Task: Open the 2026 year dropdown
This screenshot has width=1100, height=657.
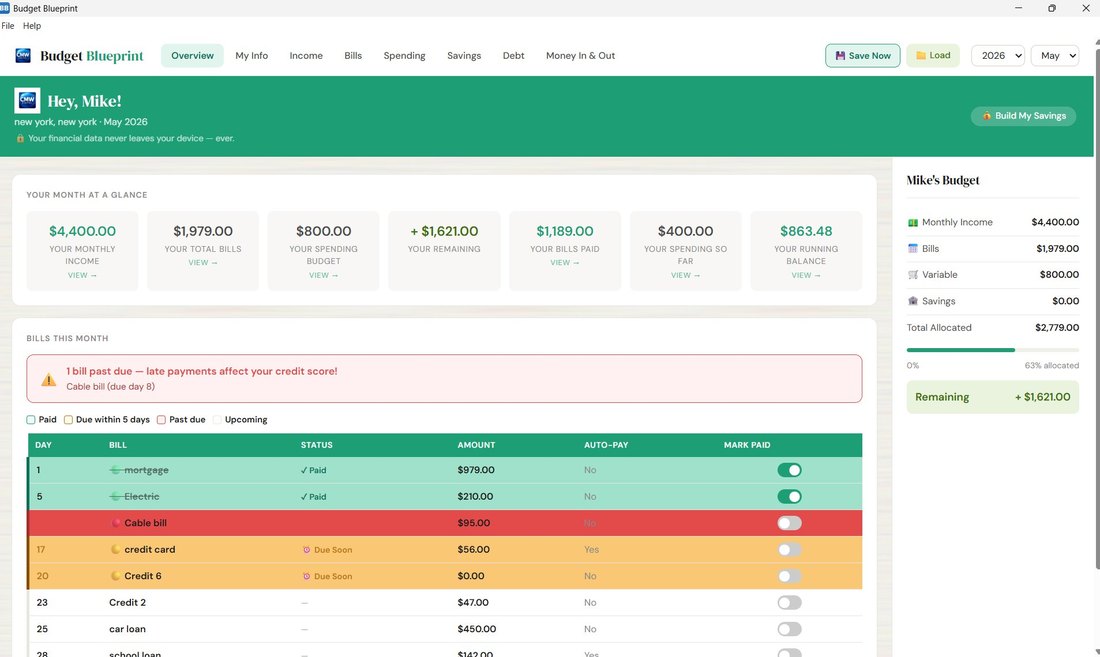Action: [x=998, y=55]
